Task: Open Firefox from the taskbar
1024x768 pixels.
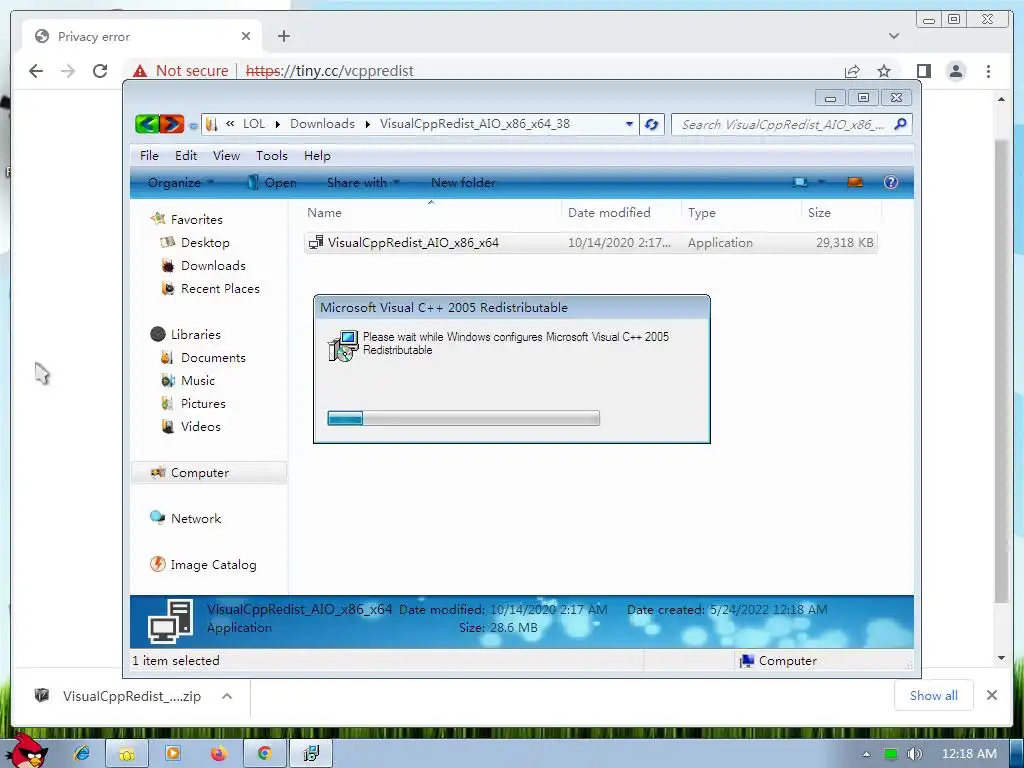Action: click(219, 754)
